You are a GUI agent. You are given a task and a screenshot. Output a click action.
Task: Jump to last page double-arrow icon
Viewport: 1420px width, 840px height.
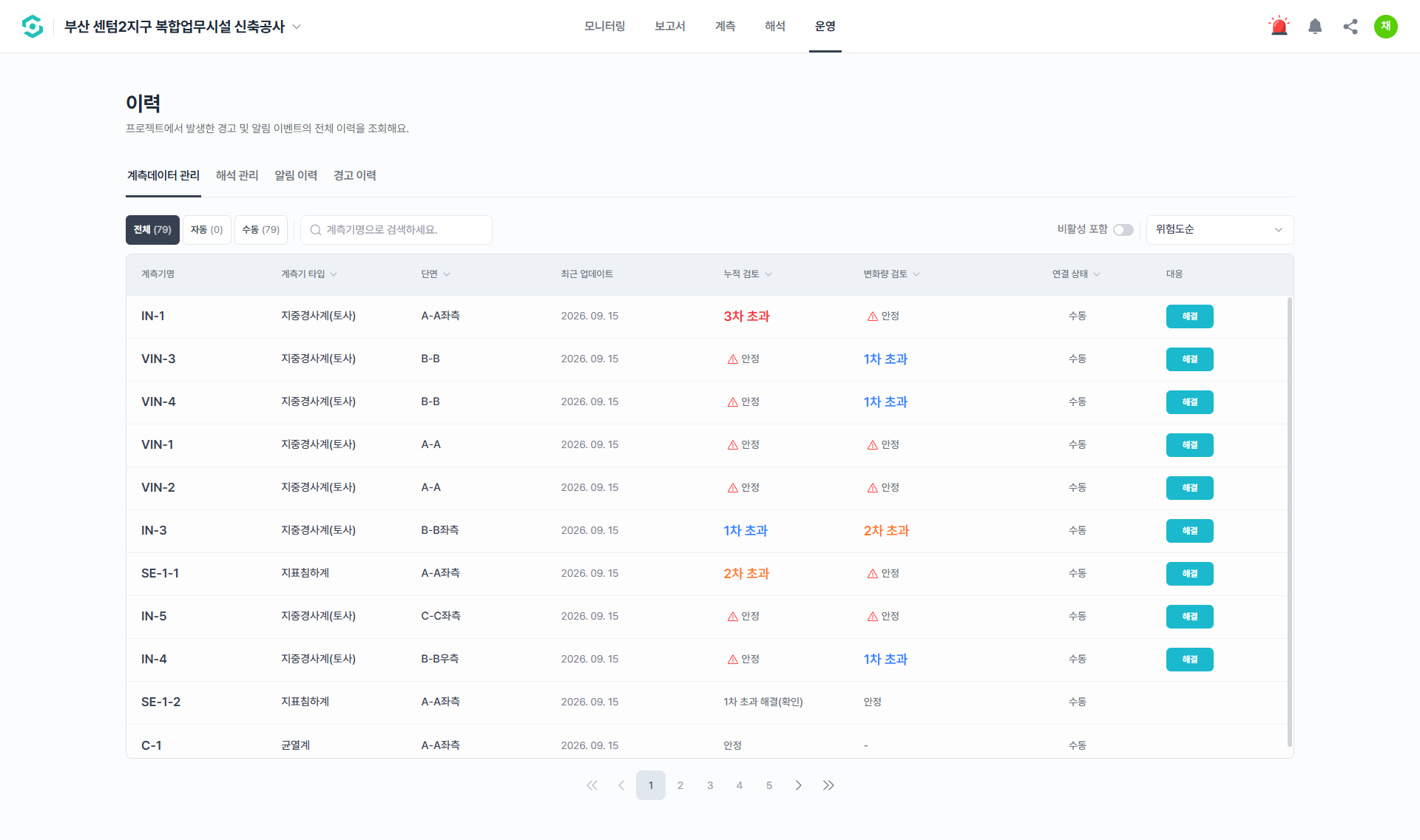click(828, 785)
